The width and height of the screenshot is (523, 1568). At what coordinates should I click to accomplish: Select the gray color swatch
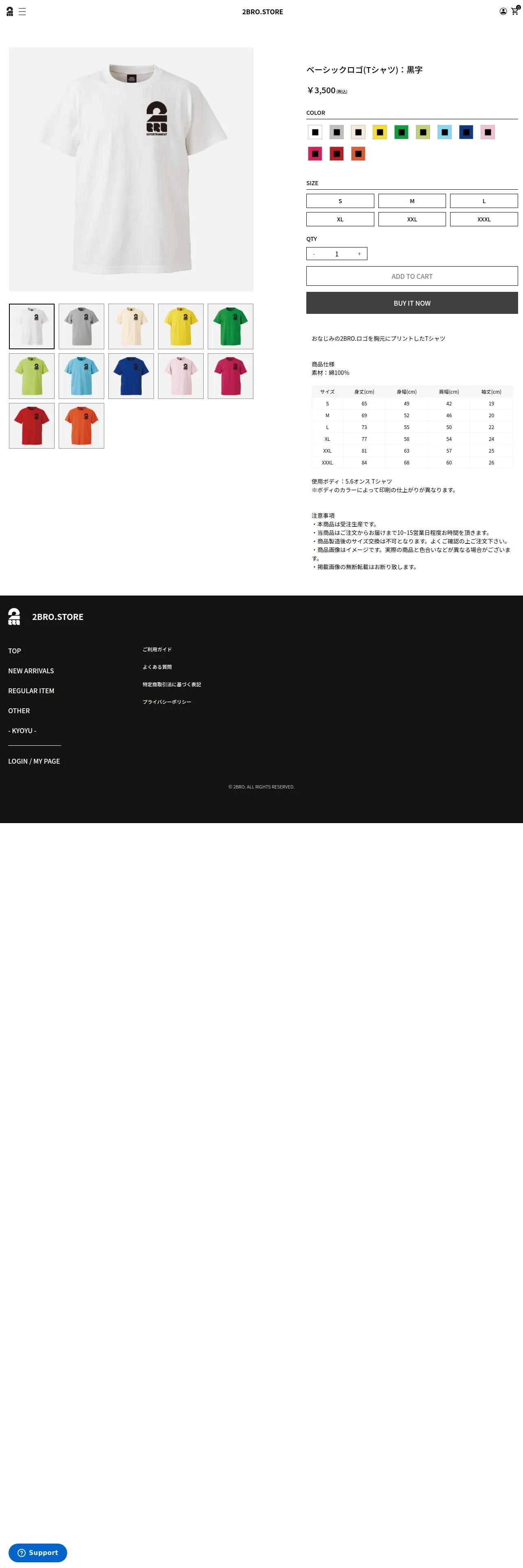pyautogui.click(x=337, y=132)
